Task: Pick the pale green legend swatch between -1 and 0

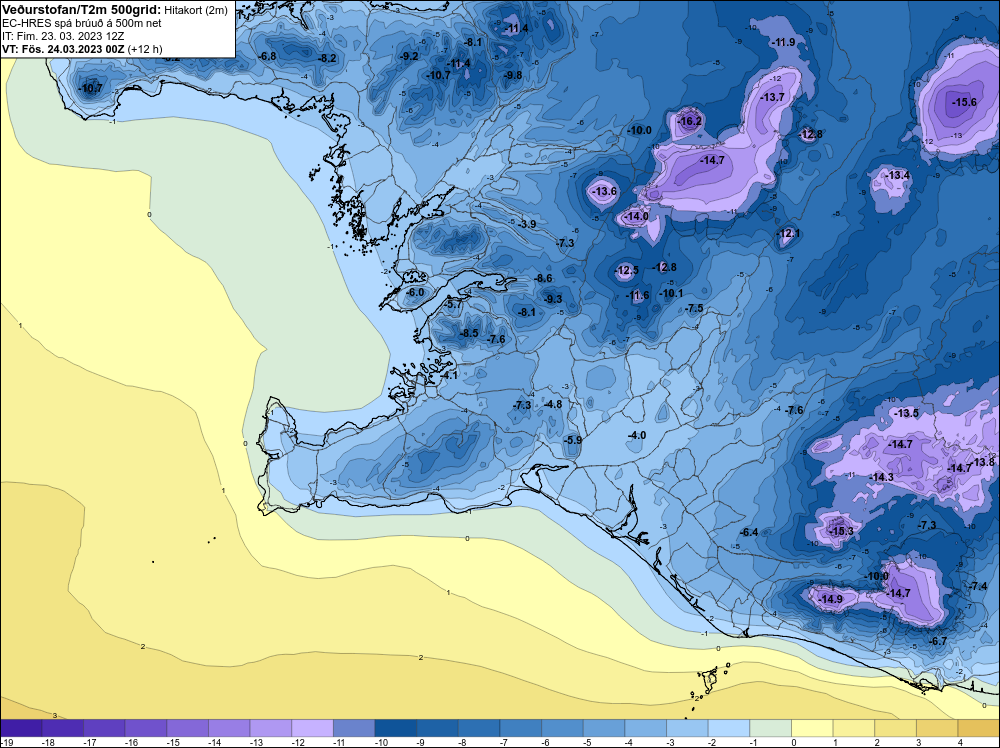Action: tap(770, 728)
